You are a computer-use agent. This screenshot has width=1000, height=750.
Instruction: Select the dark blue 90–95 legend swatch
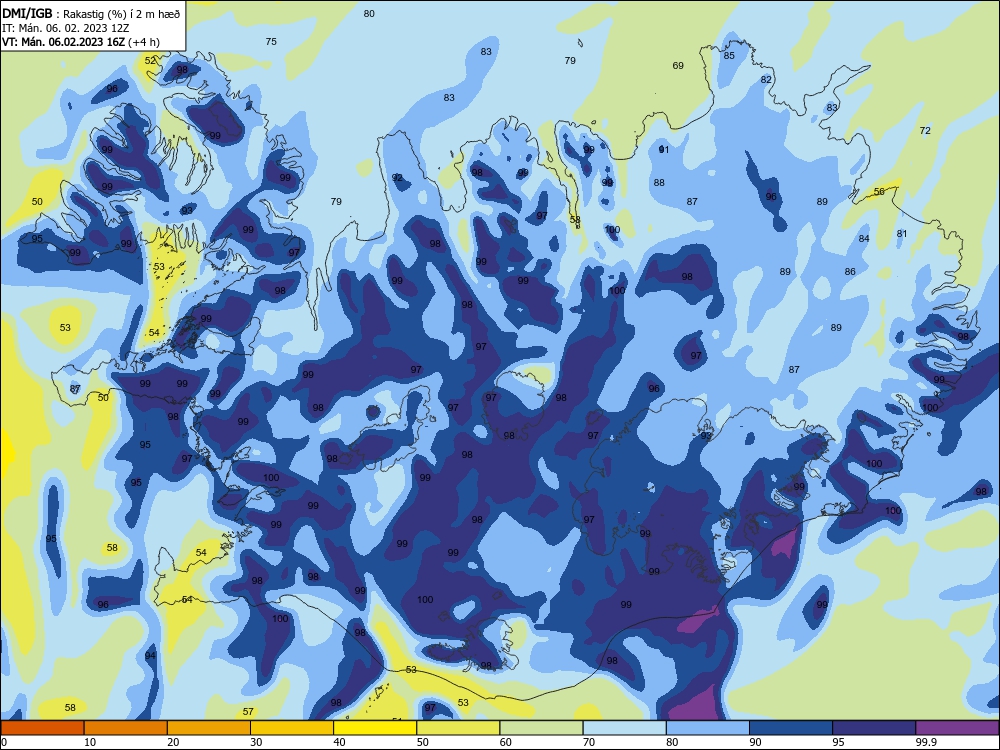point(791,728)
